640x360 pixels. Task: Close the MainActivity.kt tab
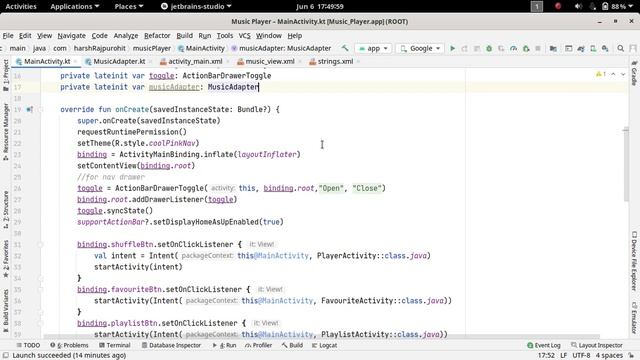76,62
